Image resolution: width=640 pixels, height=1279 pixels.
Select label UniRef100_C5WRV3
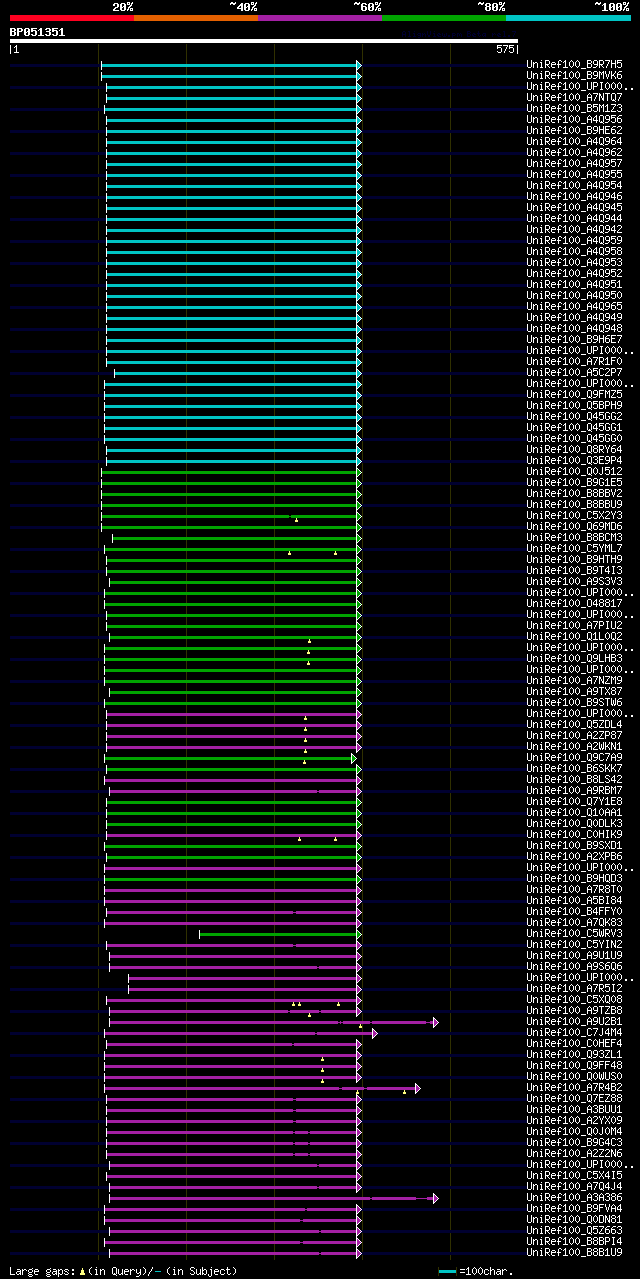(x=573, y=934)
